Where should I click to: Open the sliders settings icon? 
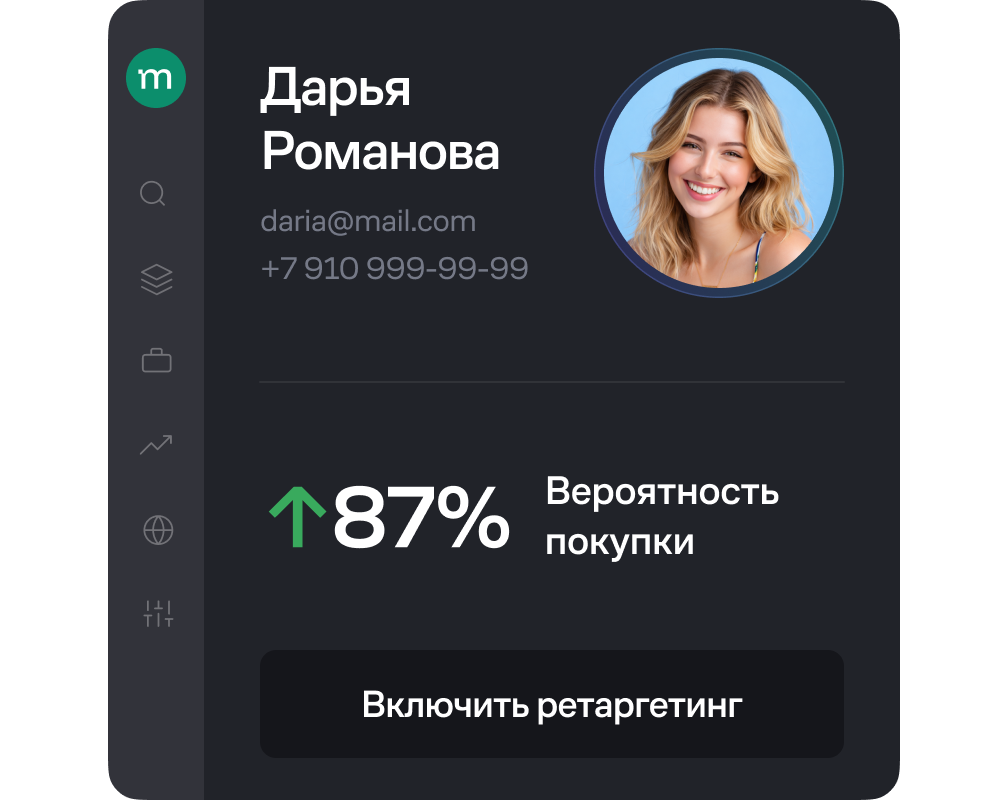click(x=158, y=614)
